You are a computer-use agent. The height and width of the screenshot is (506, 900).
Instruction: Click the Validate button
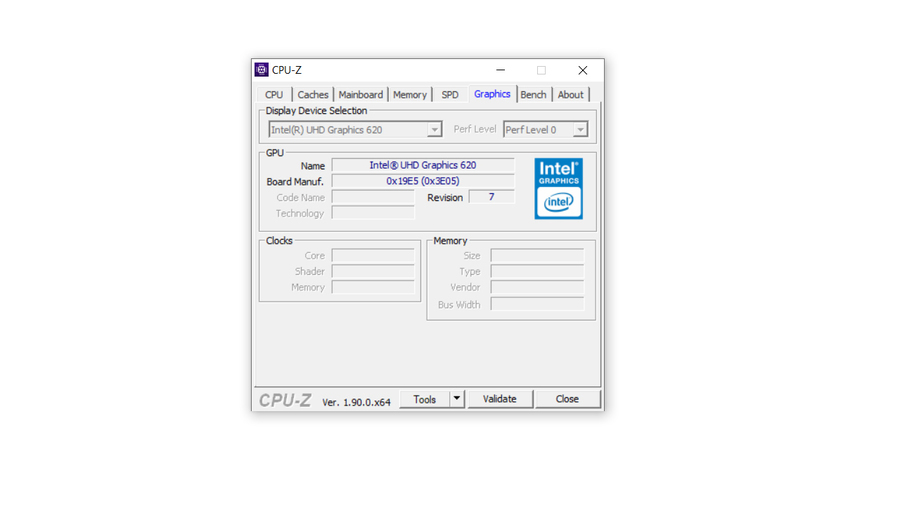500,399
